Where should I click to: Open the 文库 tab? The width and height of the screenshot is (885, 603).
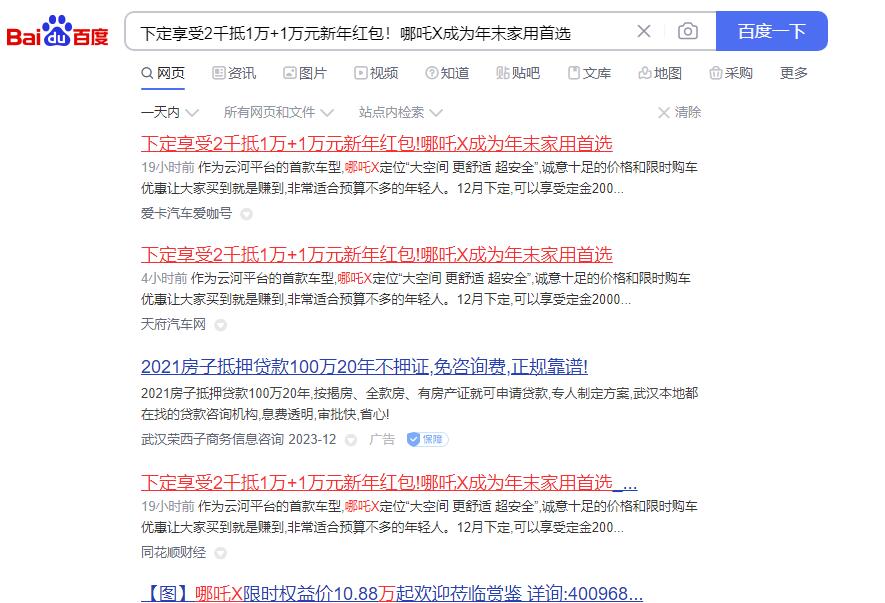pyautogui.click(x=589, y=73)
